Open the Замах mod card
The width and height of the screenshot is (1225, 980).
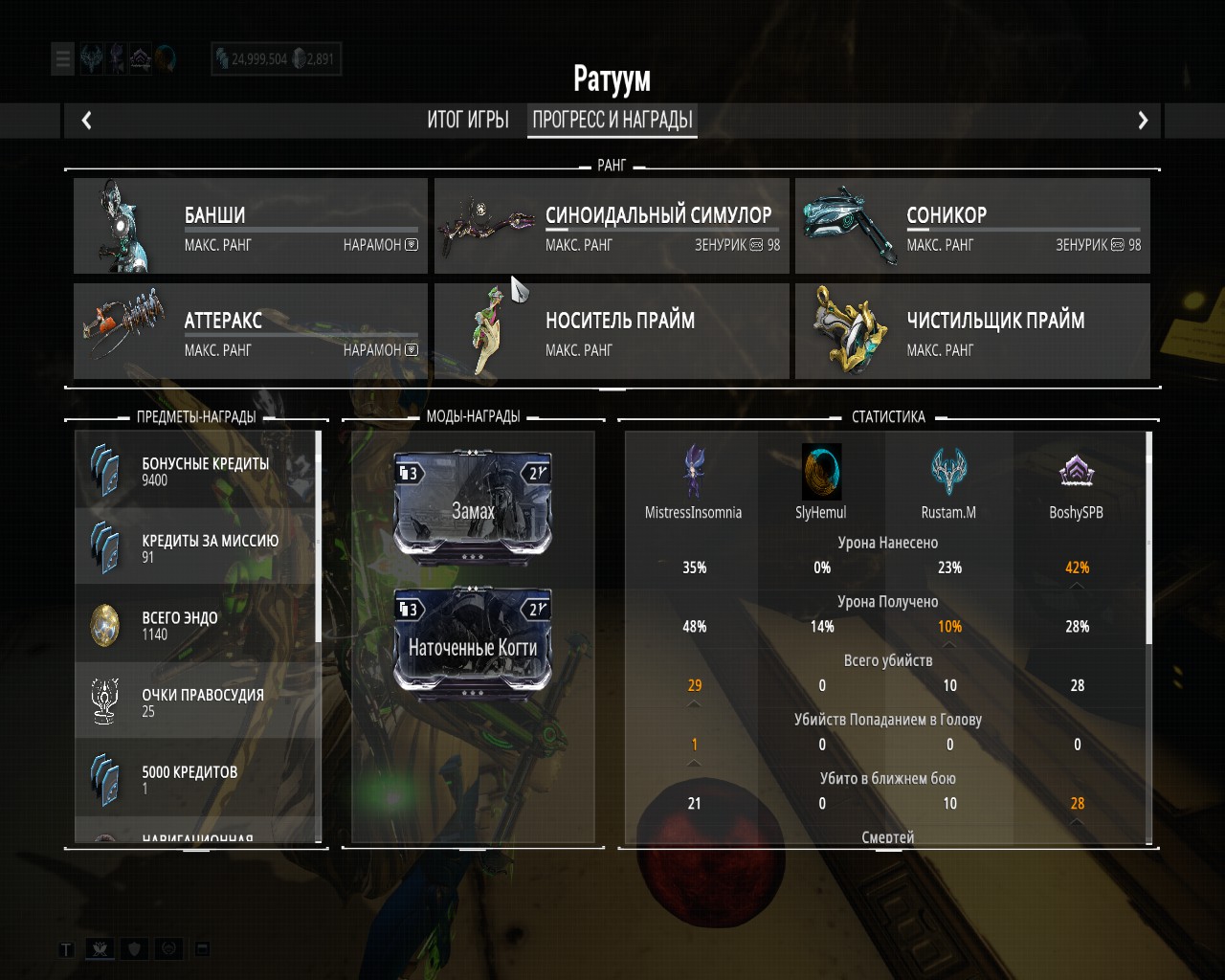point(473,507)
